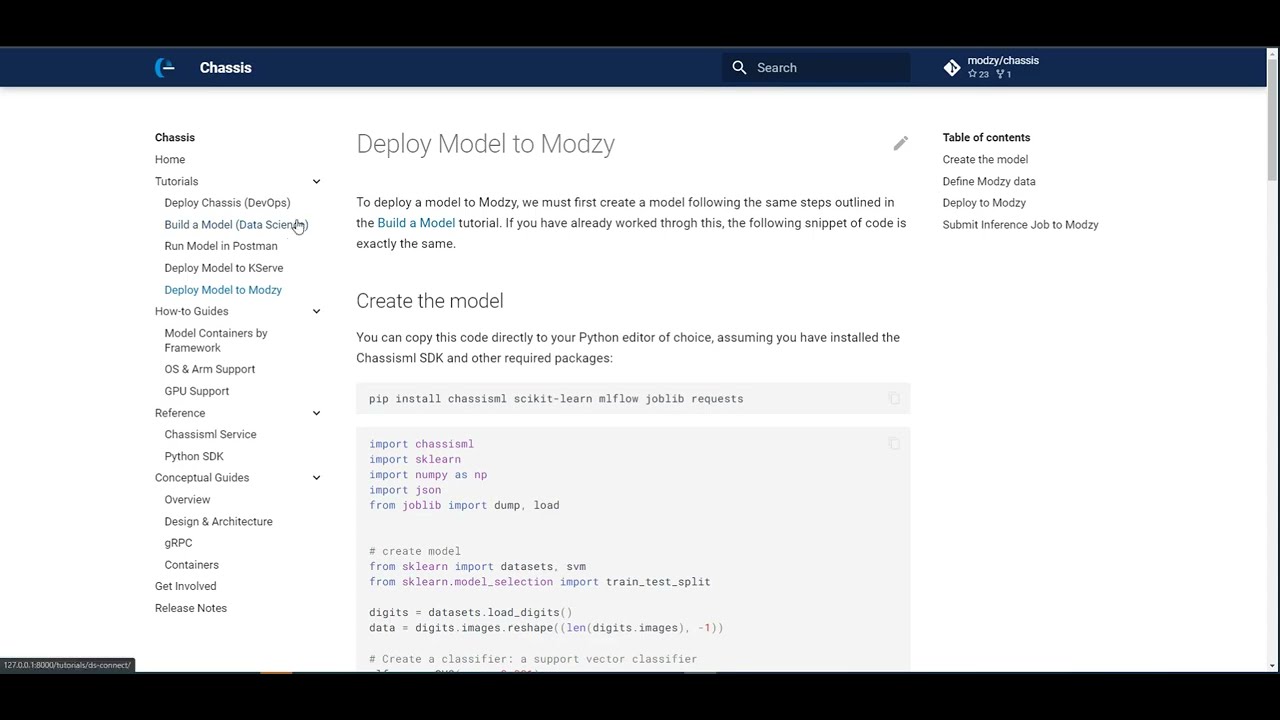Select Deploy Model to Modzy in sidebar
This screenshot has width=1280, height=720.
tap(223, 290)
